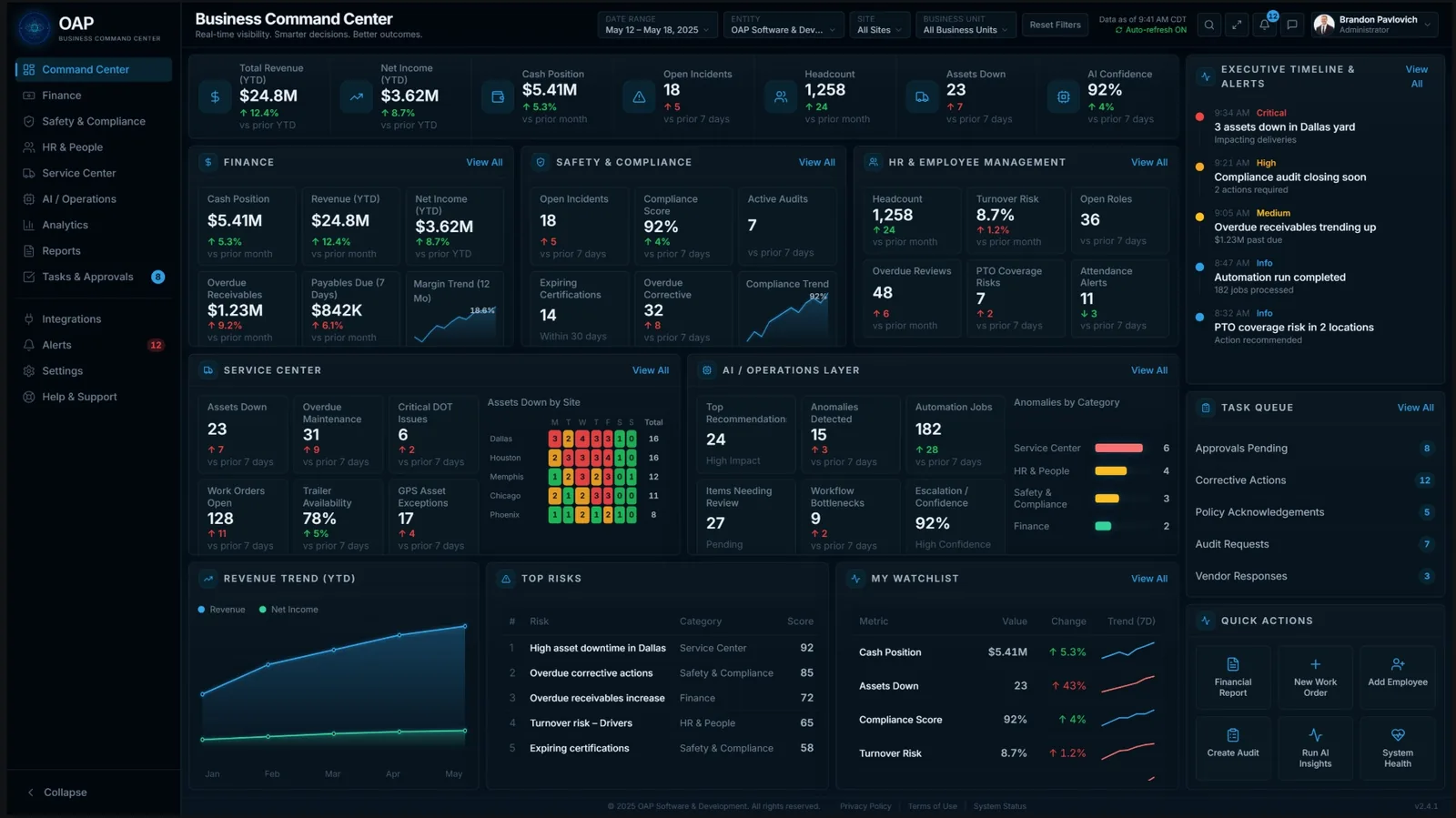The height and width of the screenshot is (818, 1456).
Task: Click the Dallas Monday heatmap cell
Action: click(554, 439)
